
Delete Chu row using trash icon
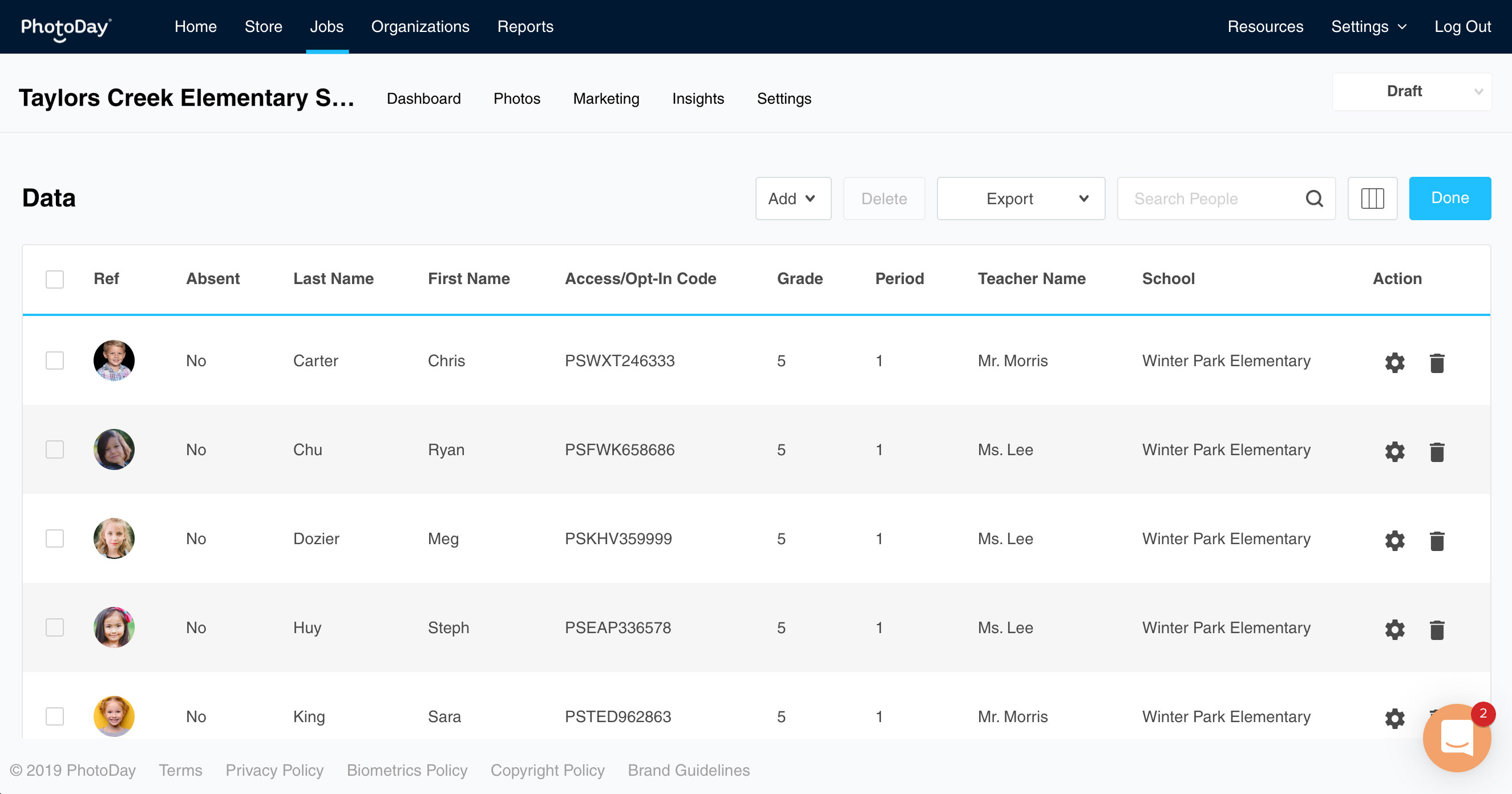coord(1436,451)
